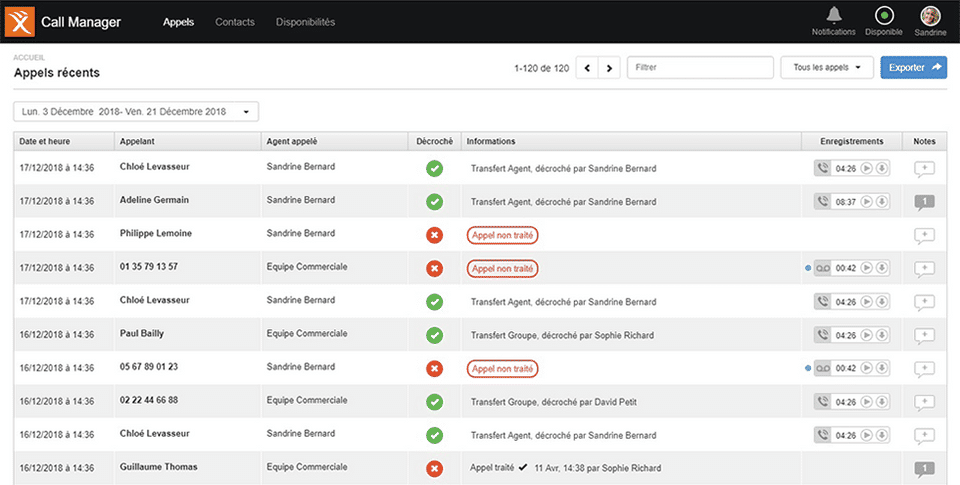Open the note on Adeline Germain's call
This screenshot has width=960, height=485.
point(924,202)
